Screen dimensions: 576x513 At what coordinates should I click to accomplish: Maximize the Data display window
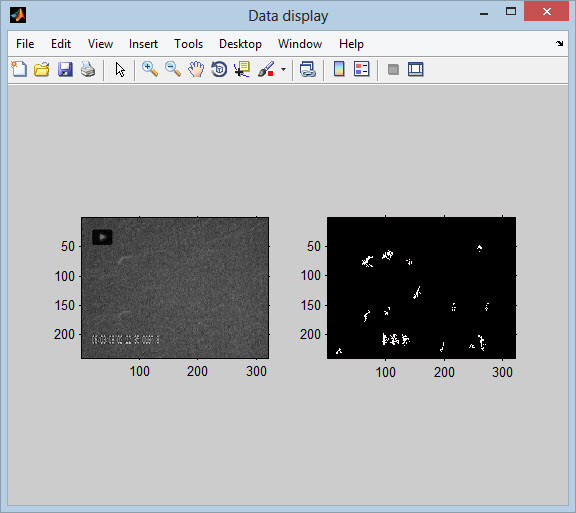[x=511, y=12]
